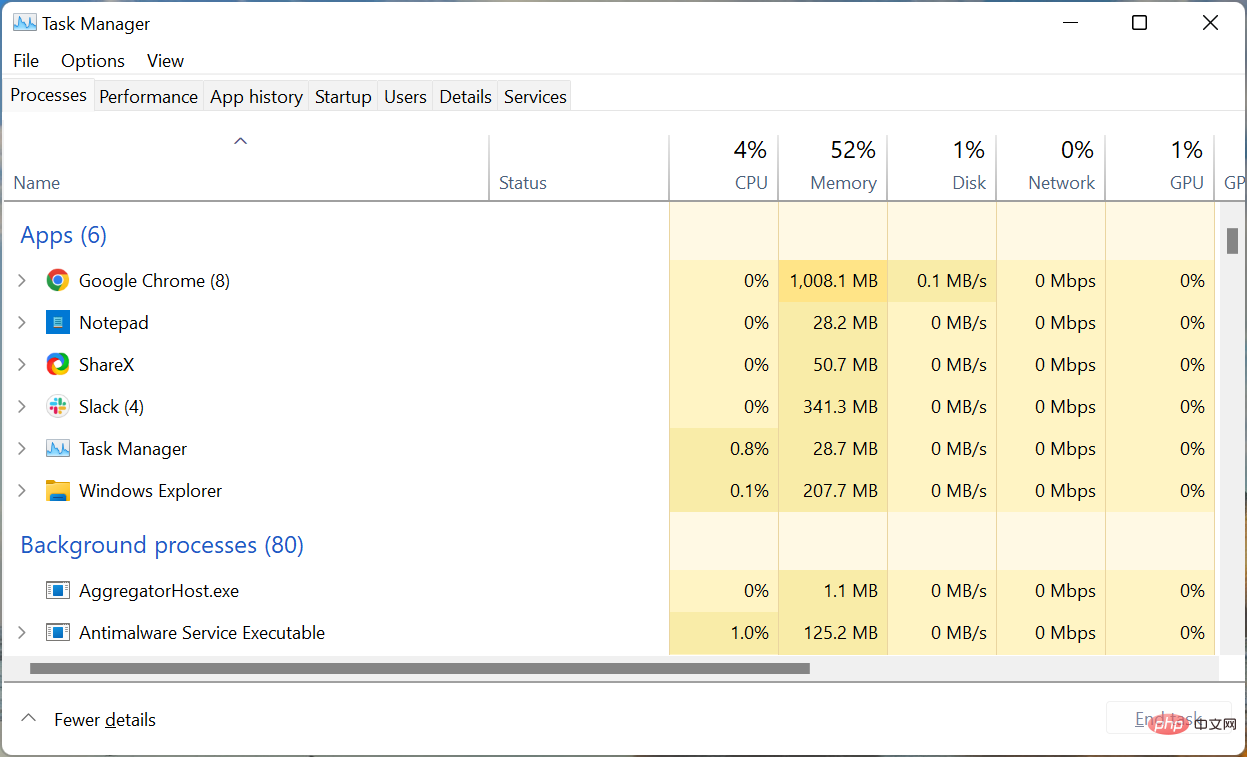Expand the Notepad process row
1247x757 pixels.
(22, 323)
